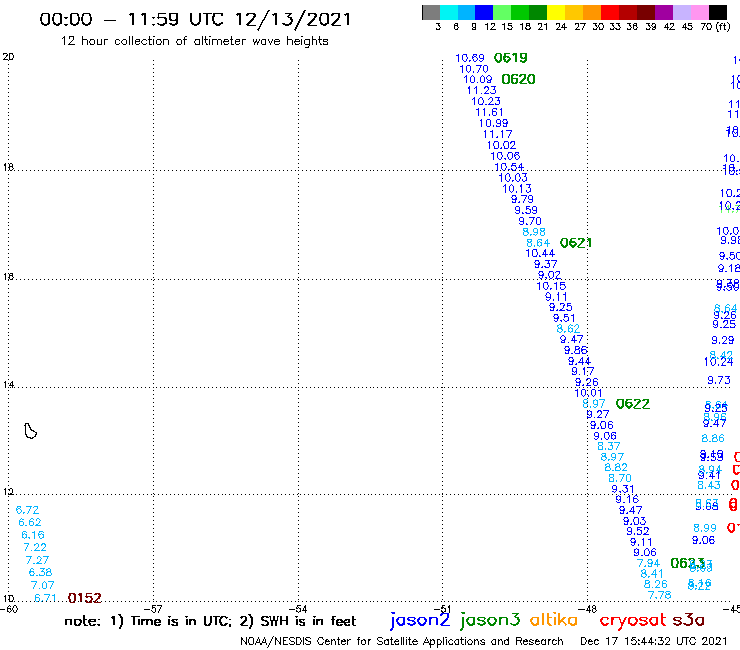
Task: Select the 10.99 wave height reading
Action: point(493,123)
